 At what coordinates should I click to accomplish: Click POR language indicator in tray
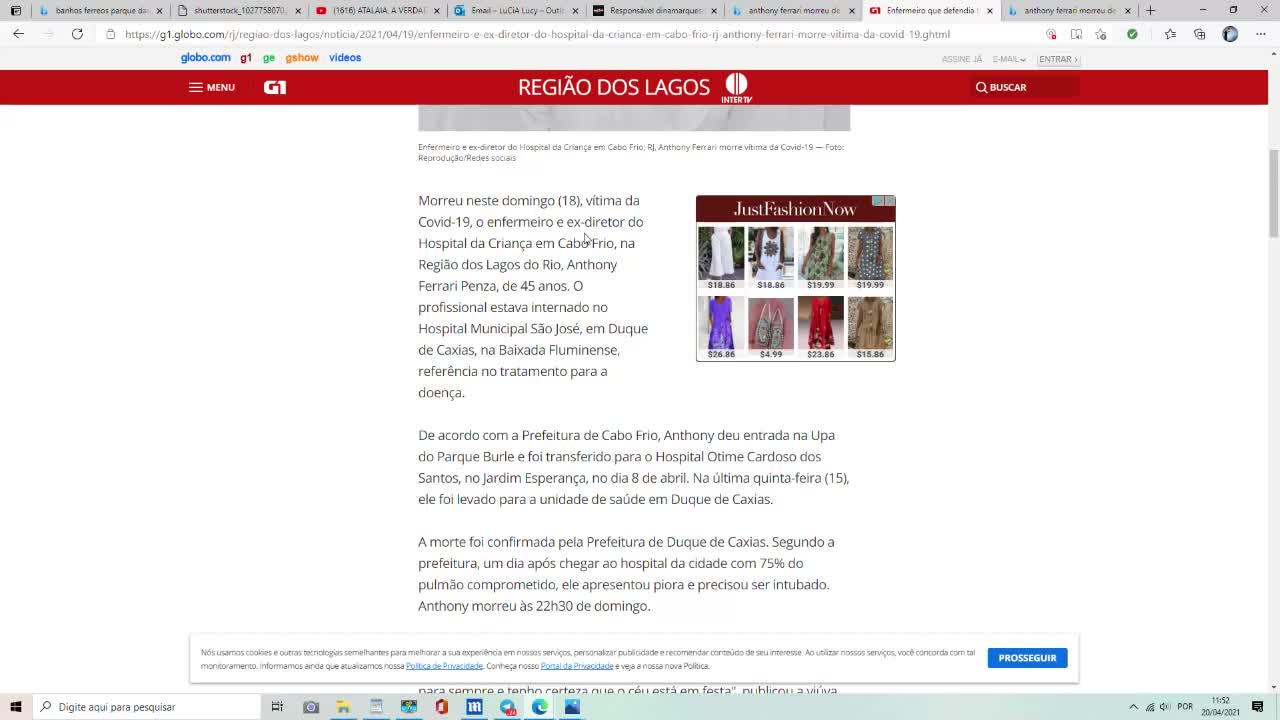coord(1185,707)
